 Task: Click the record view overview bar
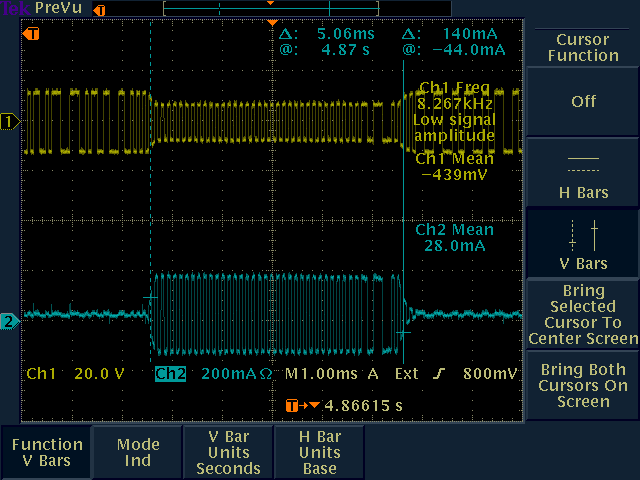click(x=271, y=9)
